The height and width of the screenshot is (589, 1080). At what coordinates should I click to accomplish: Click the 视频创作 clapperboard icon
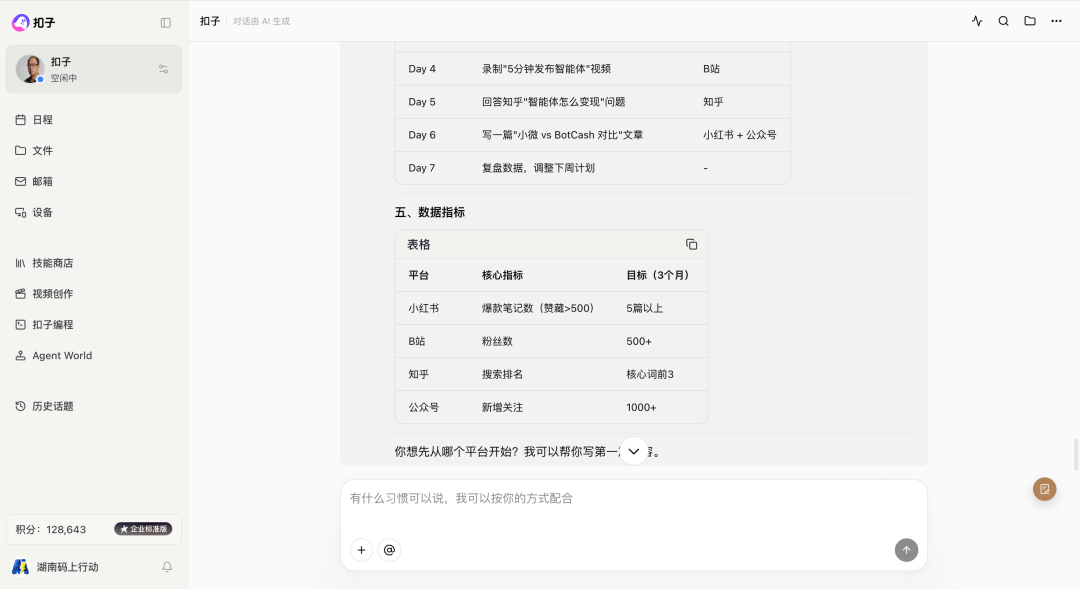(21, 294)
